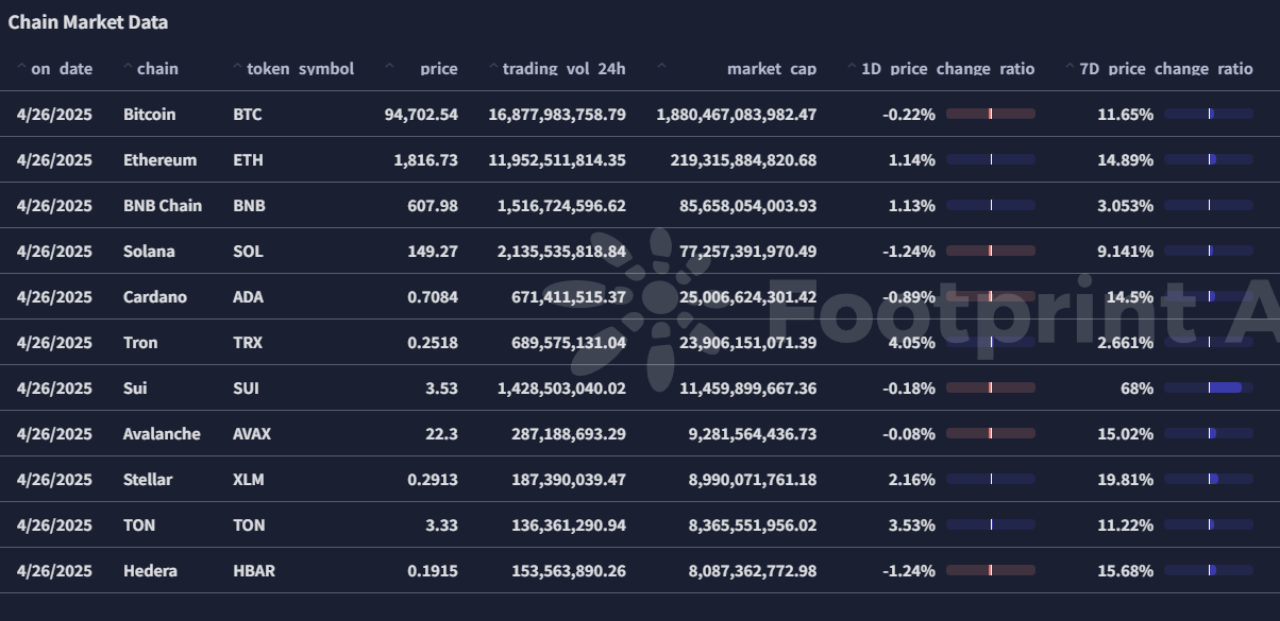Image resolution: width=1280 pixels, height=621 pixels.
Task: Click the market_cap column sort arrow
Action: pos(661,68)
